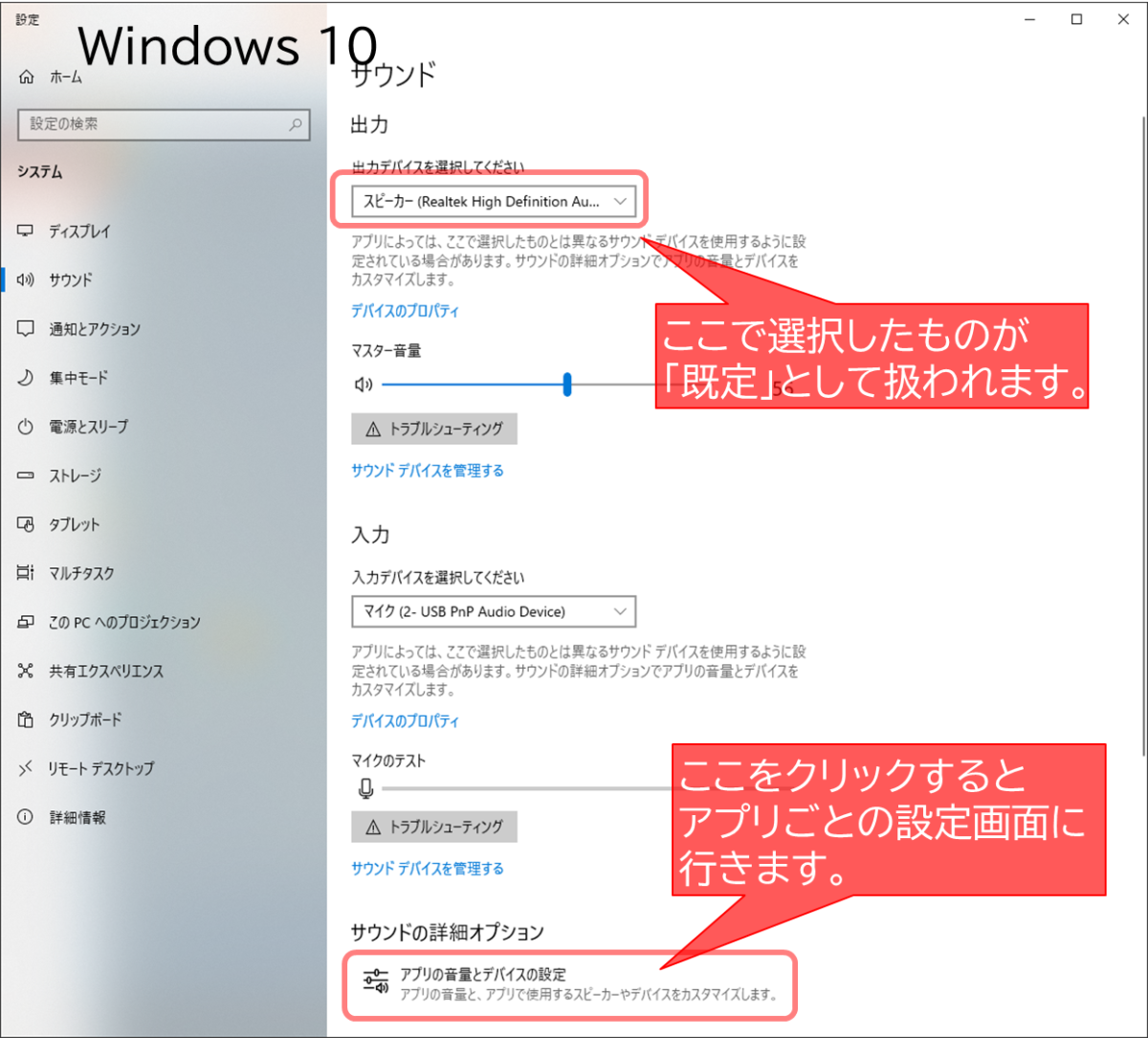Viewport: 1148px width, 1038px height.
Task: Select リモート デスクトップ in sidebar
Action: click(x=163, y=768)
